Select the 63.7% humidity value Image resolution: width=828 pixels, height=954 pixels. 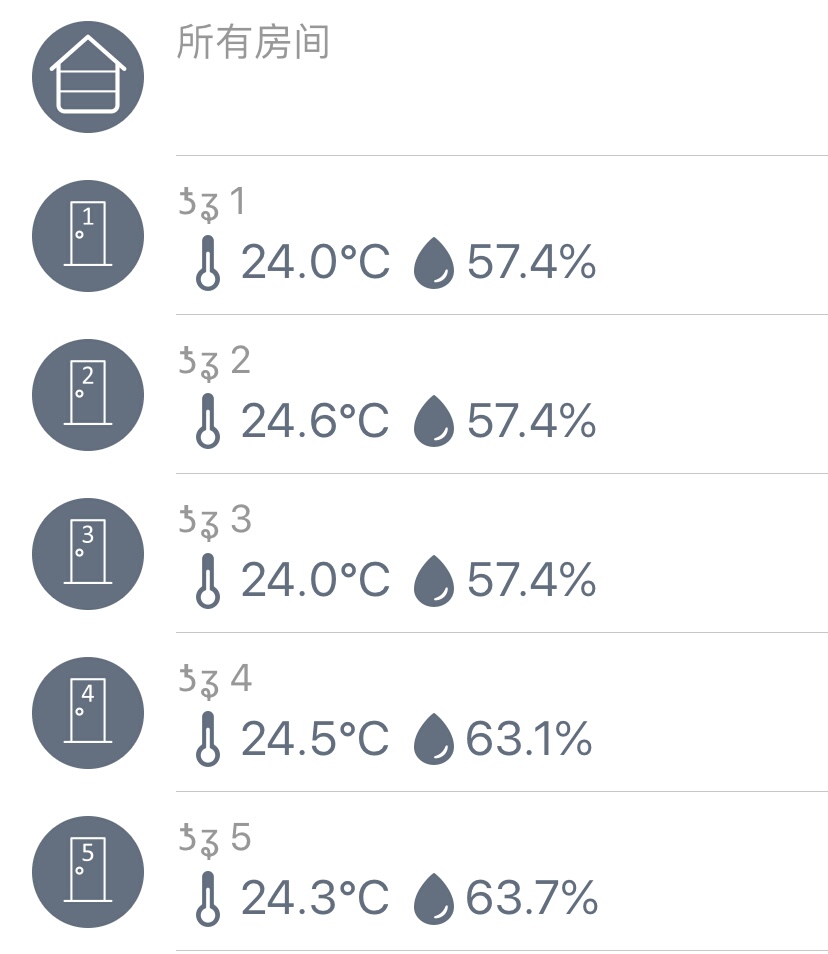point(531,898)
